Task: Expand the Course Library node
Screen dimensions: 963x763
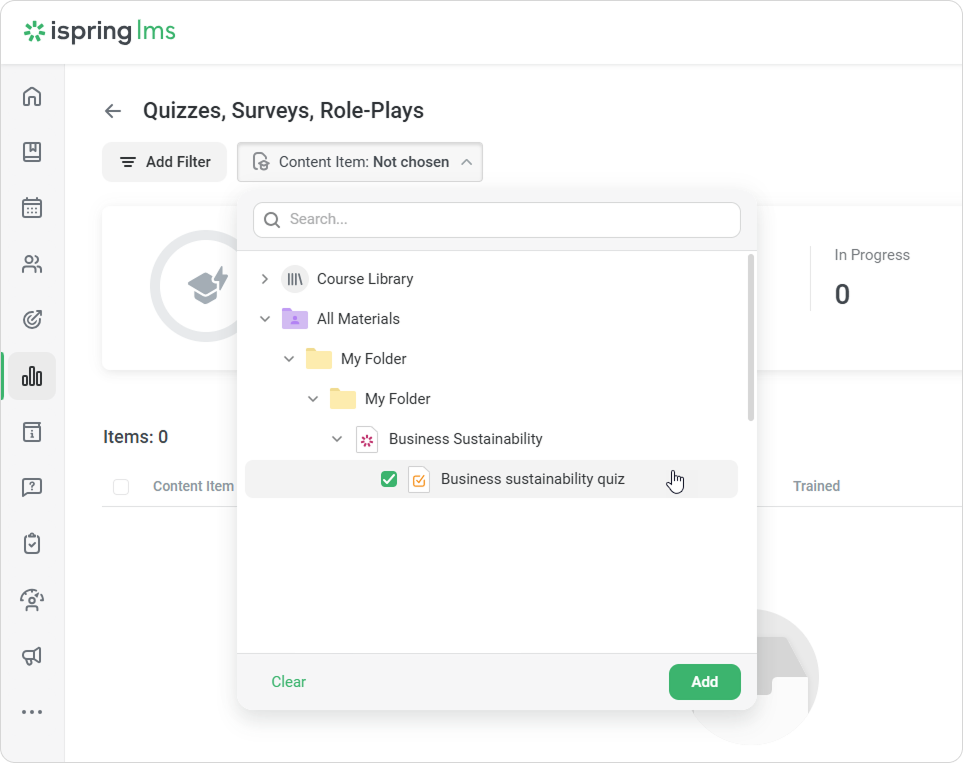Action: tap(265, 279)
